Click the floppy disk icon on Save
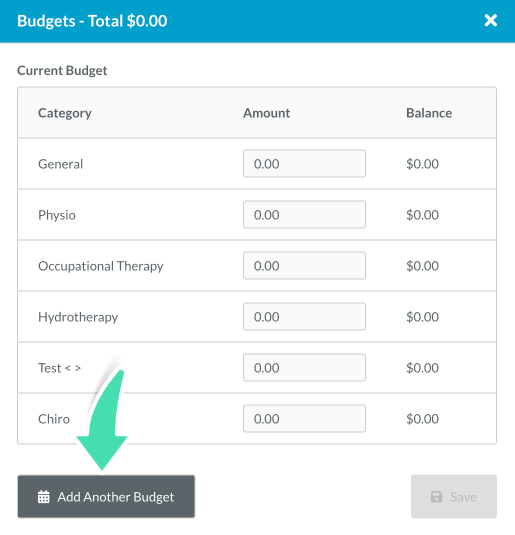Screen dimensions: 515x535 [x=436, y=496]
